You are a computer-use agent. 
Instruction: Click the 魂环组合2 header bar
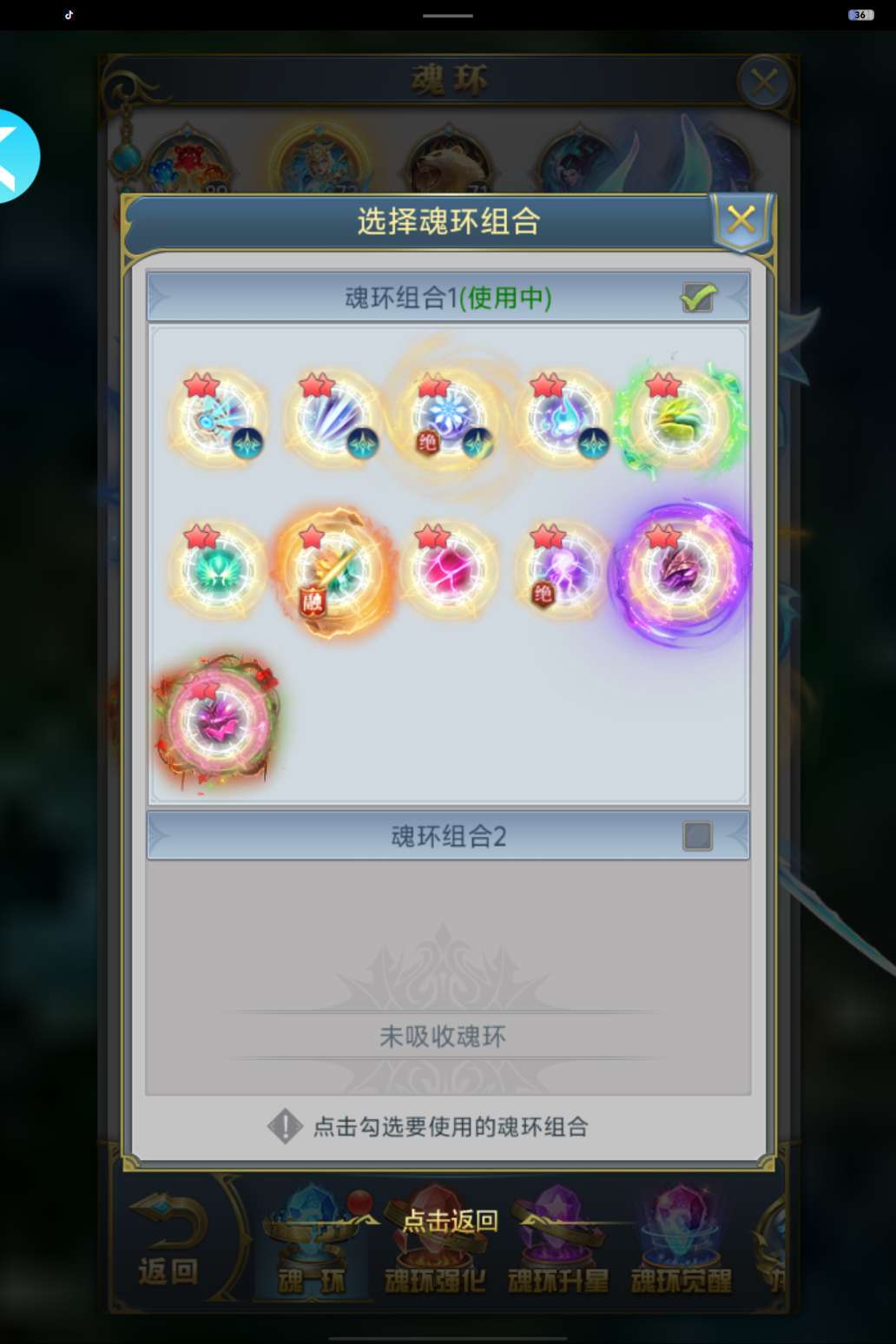(x=448, y=836)
